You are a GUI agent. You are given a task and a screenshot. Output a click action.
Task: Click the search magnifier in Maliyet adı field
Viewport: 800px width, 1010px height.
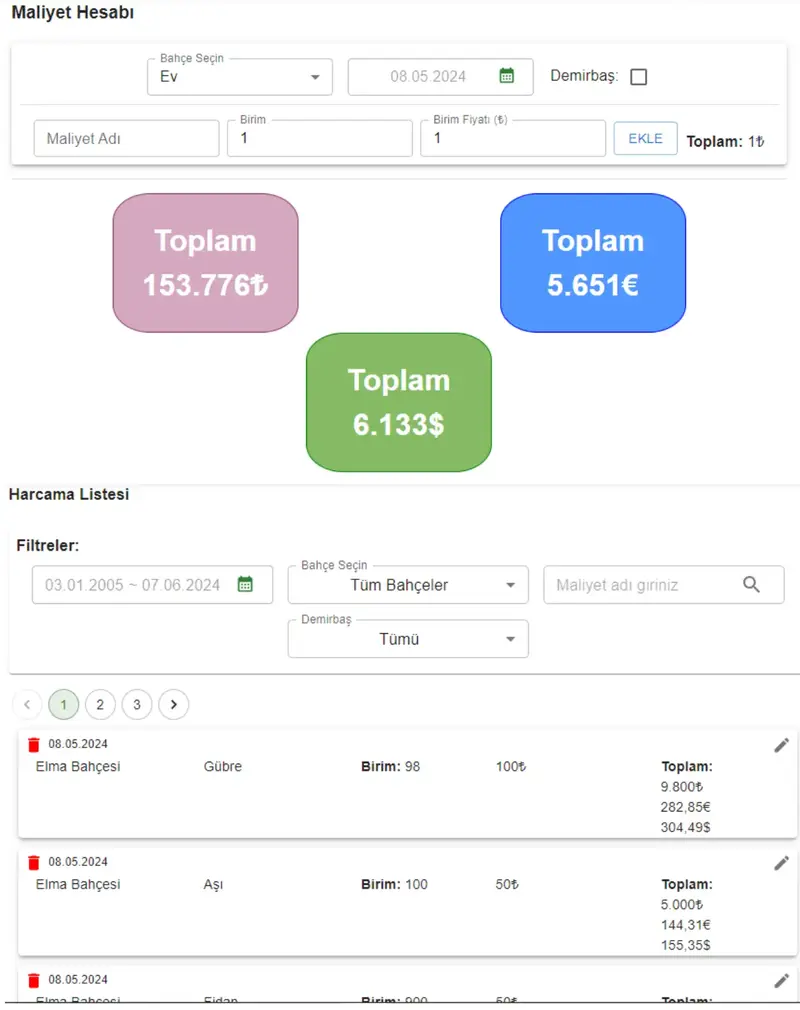(751, 585)
